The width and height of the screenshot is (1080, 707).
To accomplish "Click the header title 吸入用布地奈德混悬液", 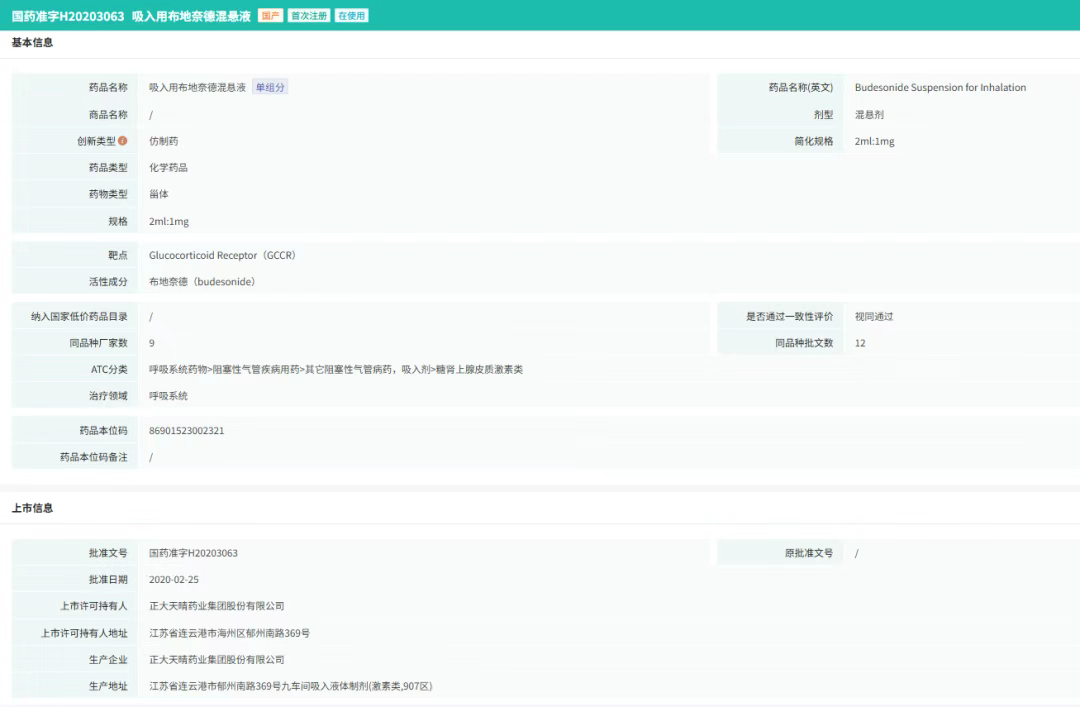I will click(x=191, y=16).
